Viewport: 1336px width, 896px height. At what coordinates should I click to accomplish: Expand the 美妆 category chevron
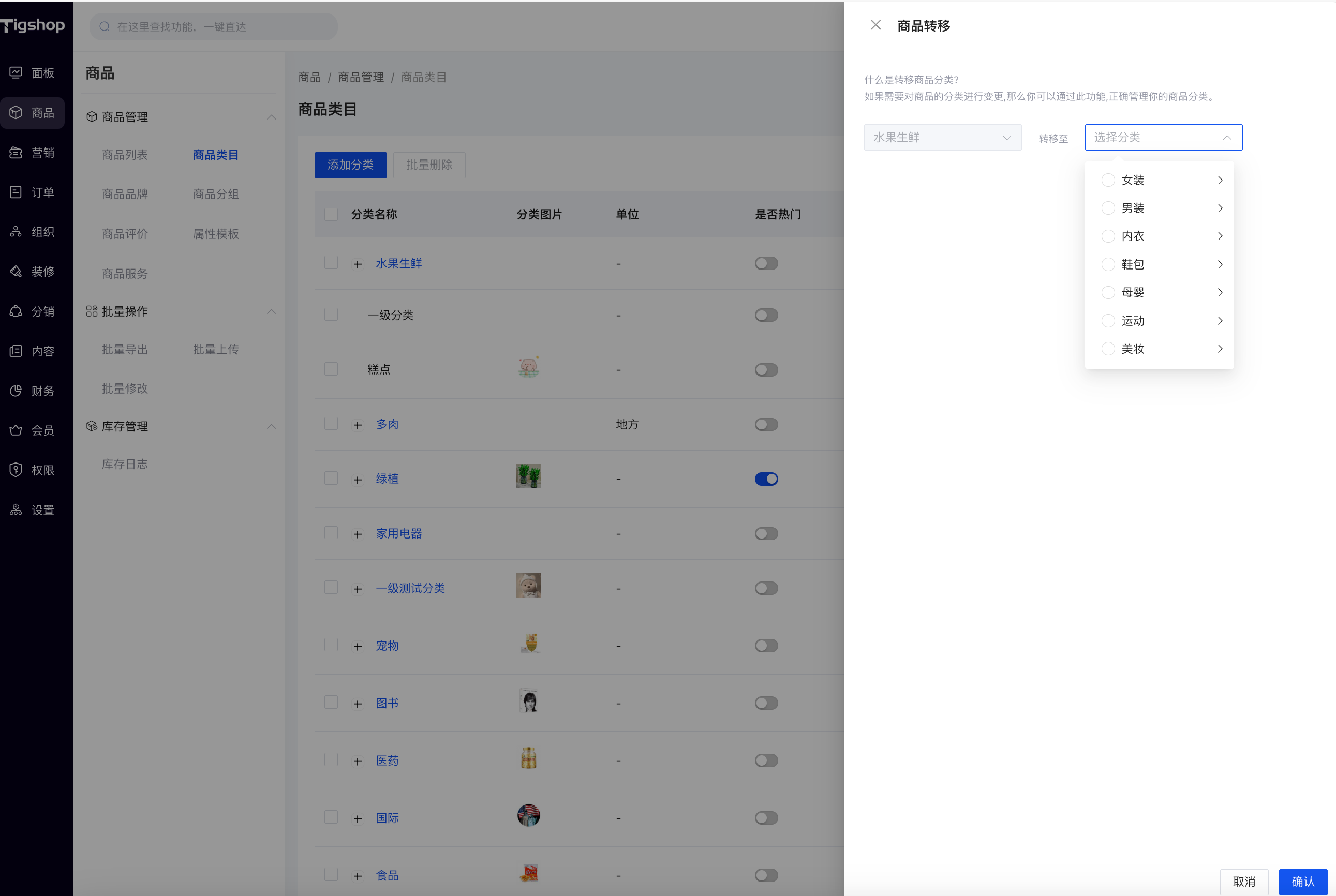tap(1220, 349)
